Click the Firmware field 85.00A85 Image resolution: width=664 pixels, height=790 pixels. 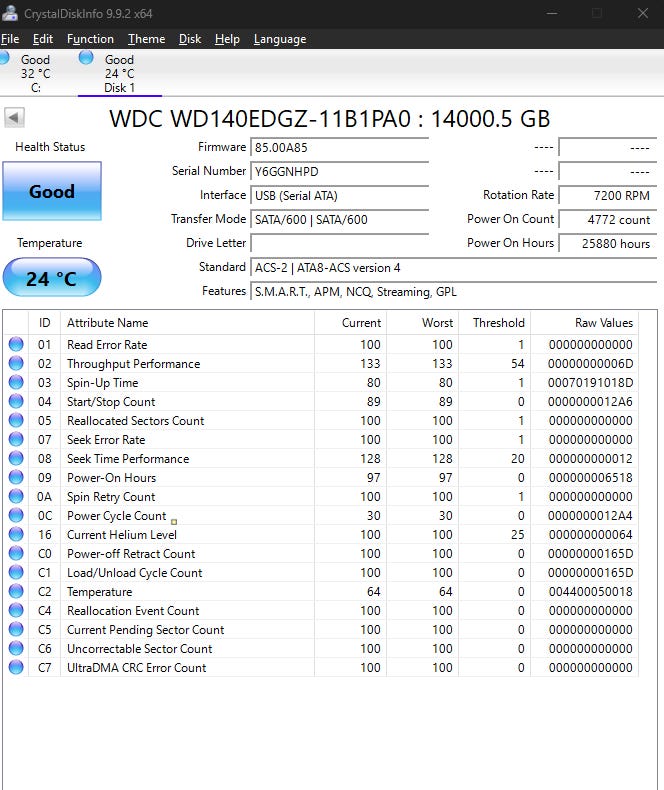[x=340, y=148]
